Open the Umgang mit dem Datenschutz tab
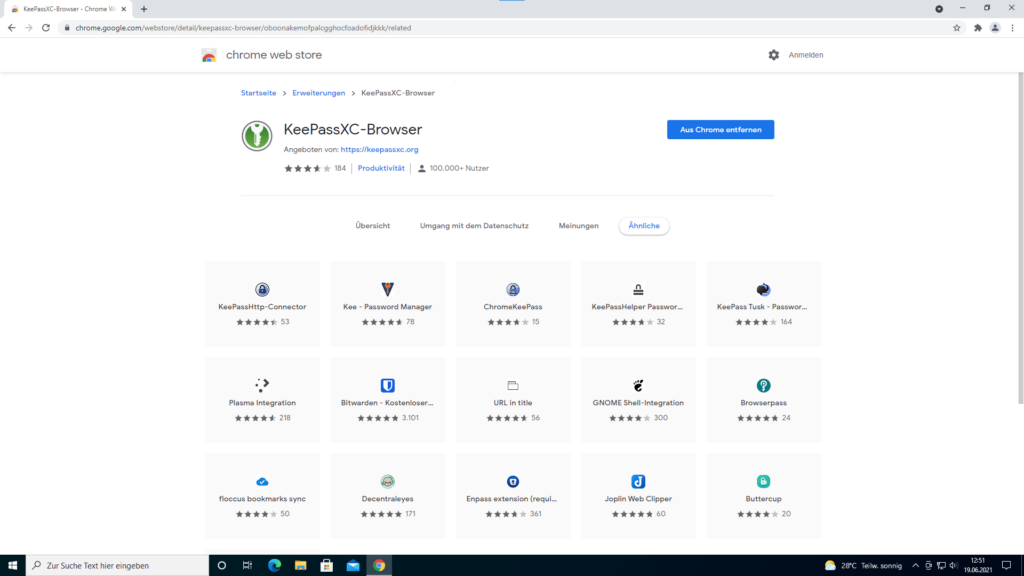 474,226
